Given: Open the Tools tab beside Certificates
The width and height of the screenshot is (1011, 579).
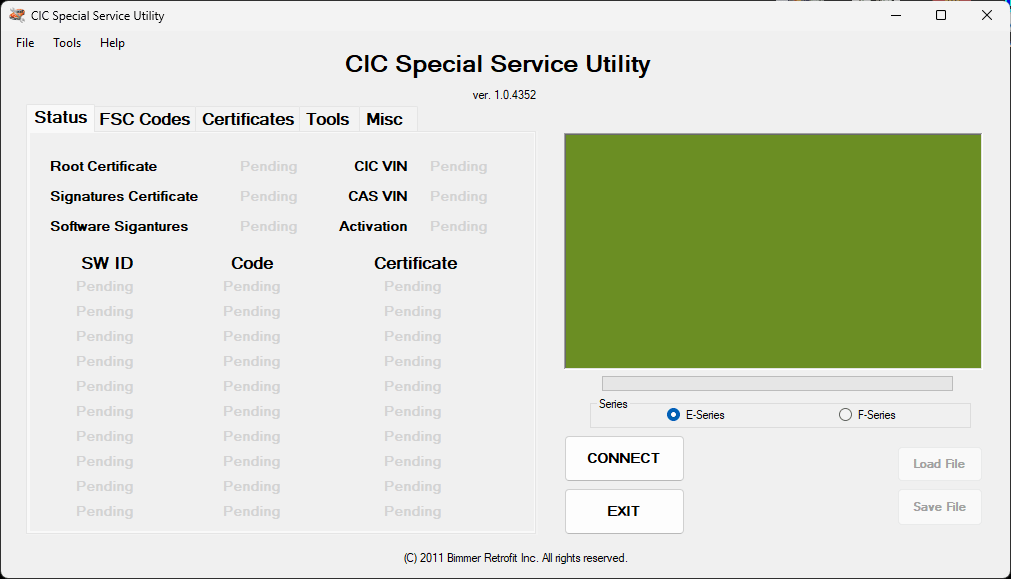Looking at the screenshot, I should [328, 119].
